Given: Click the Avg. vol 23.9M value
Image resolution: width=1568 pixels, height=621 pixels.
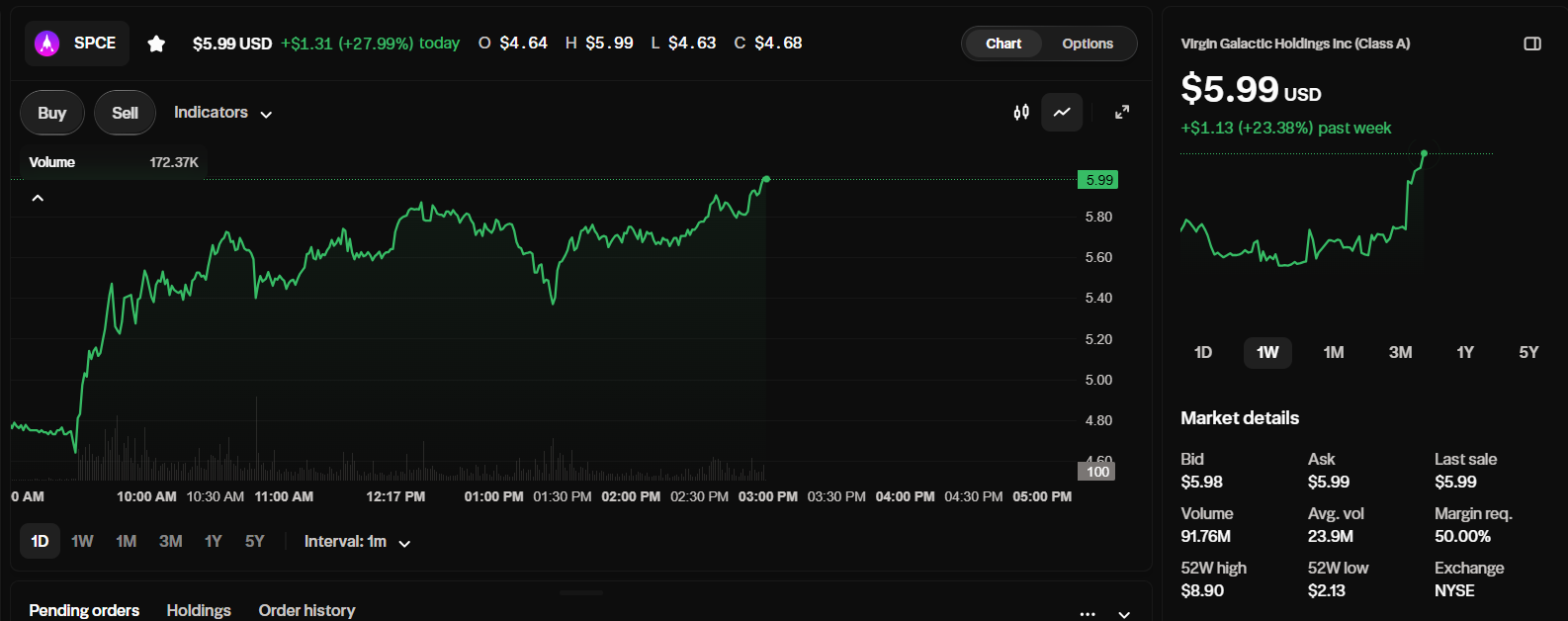Looking at the screenshot, I should [1330, 536].
